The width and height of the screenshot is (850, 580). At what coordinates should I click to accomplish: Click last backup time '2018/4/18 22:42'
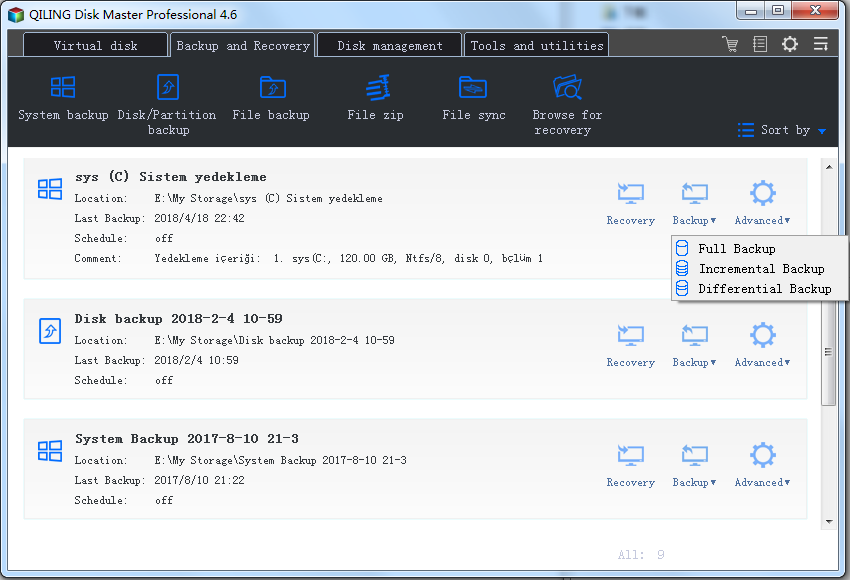tap(199, 218)
